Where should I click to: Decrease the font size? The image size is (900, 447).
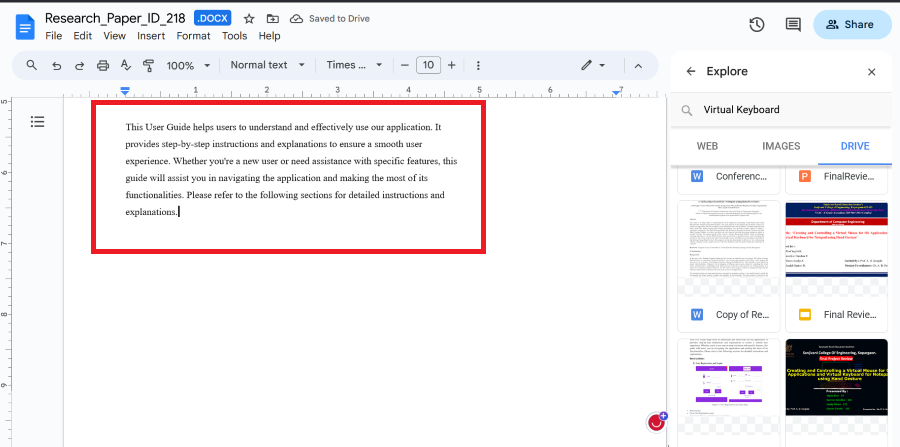[x=405, y=65]
